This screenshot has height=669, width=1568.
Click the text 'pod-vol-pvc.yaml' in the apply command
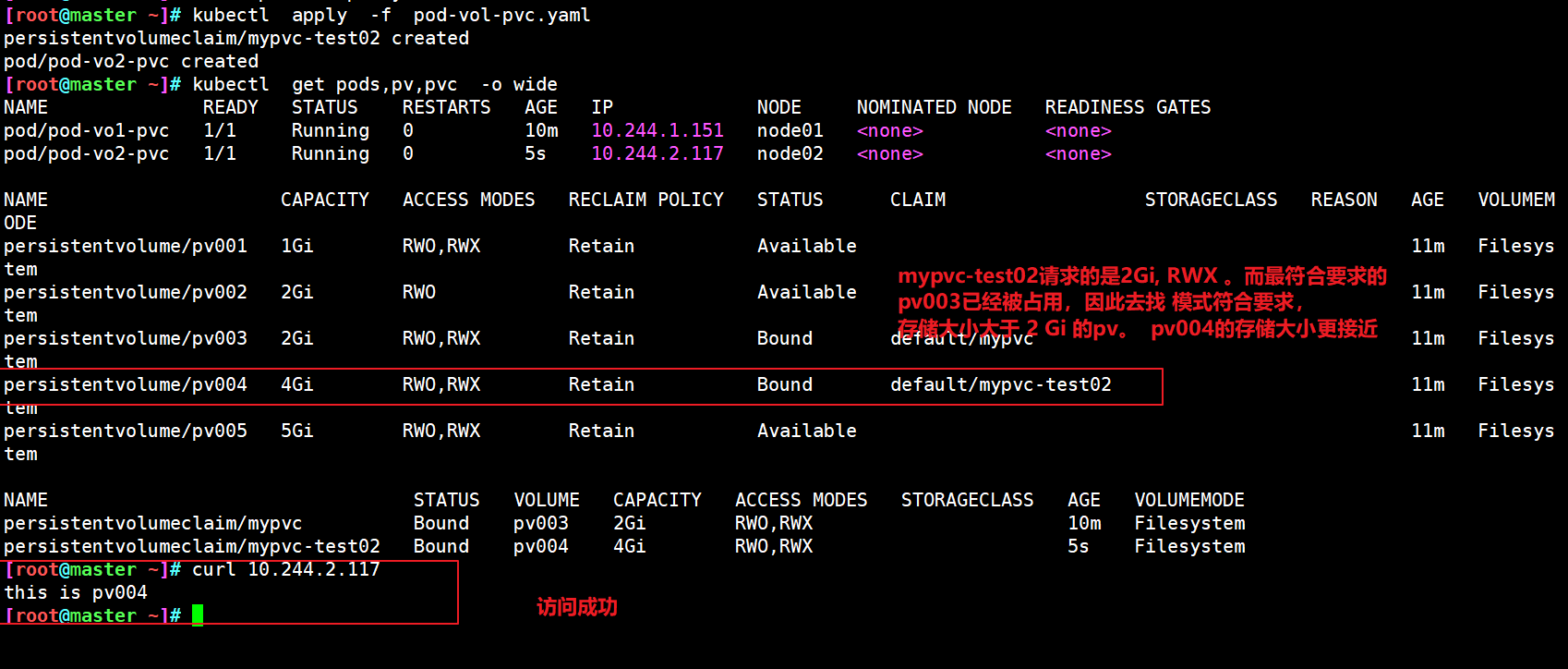click(x=501, y=15)
